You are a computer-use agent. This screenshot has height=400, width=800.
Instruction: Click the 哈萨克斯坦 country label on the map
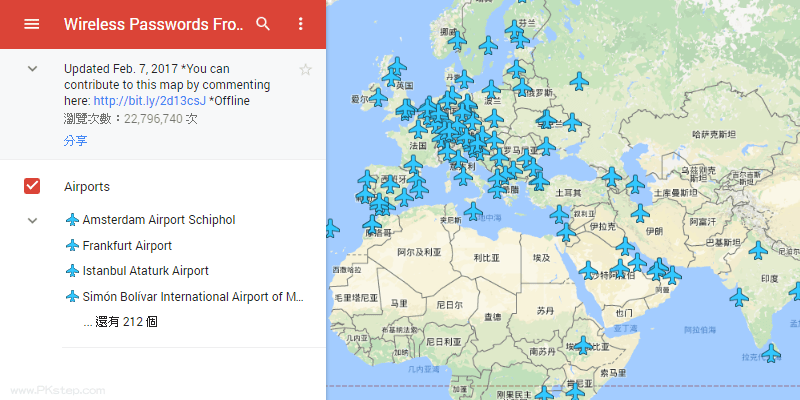click(714, 135)
